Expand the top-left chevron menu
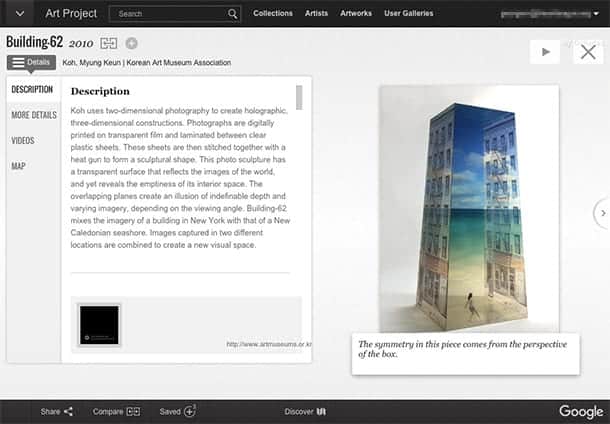Image resolution: width=610 pixels, height=424 pixels. tap(20, 14)
